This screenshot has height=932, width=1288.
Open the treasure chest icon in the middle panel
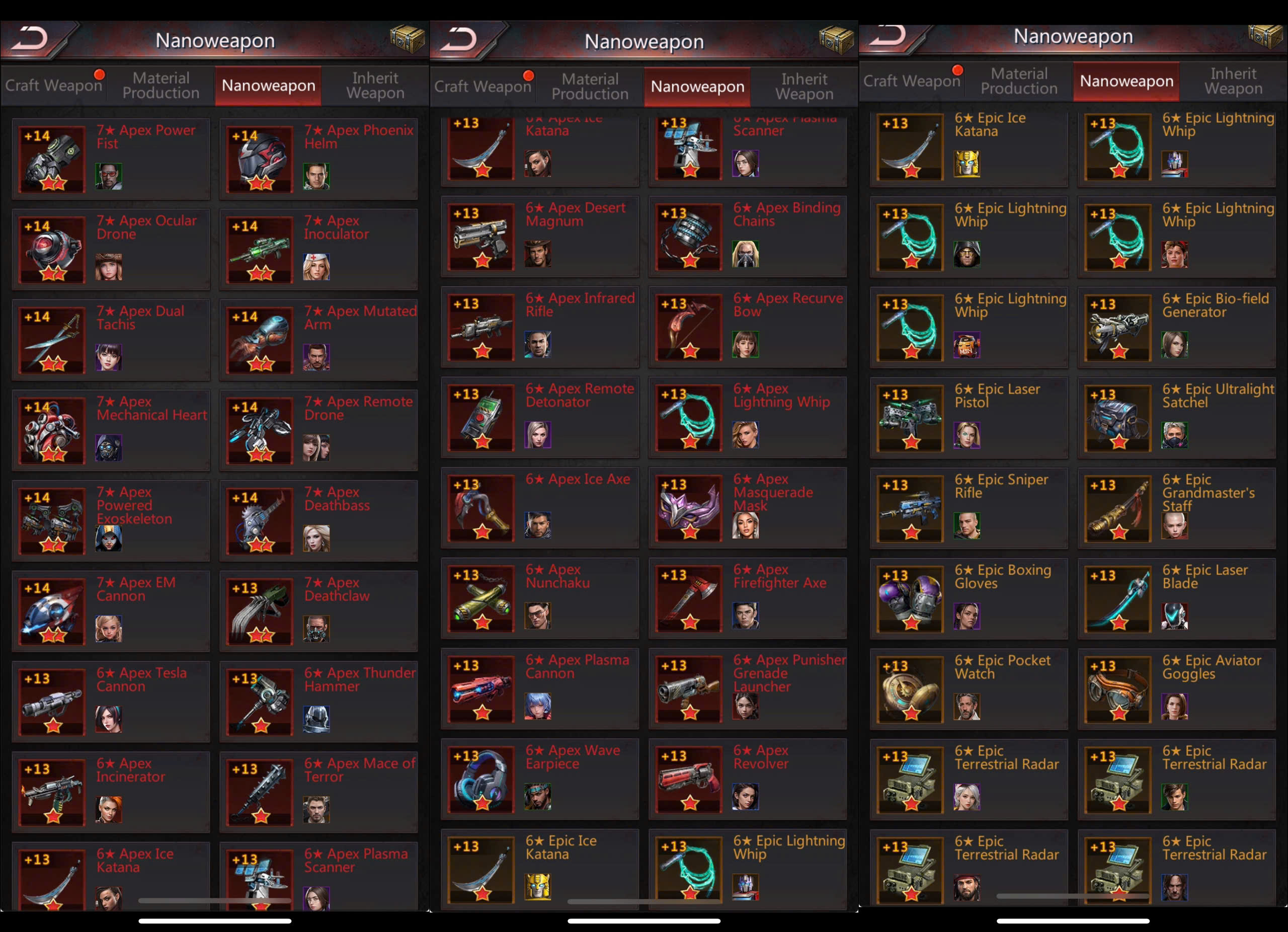pyautogui.click(x=837, y=40)
